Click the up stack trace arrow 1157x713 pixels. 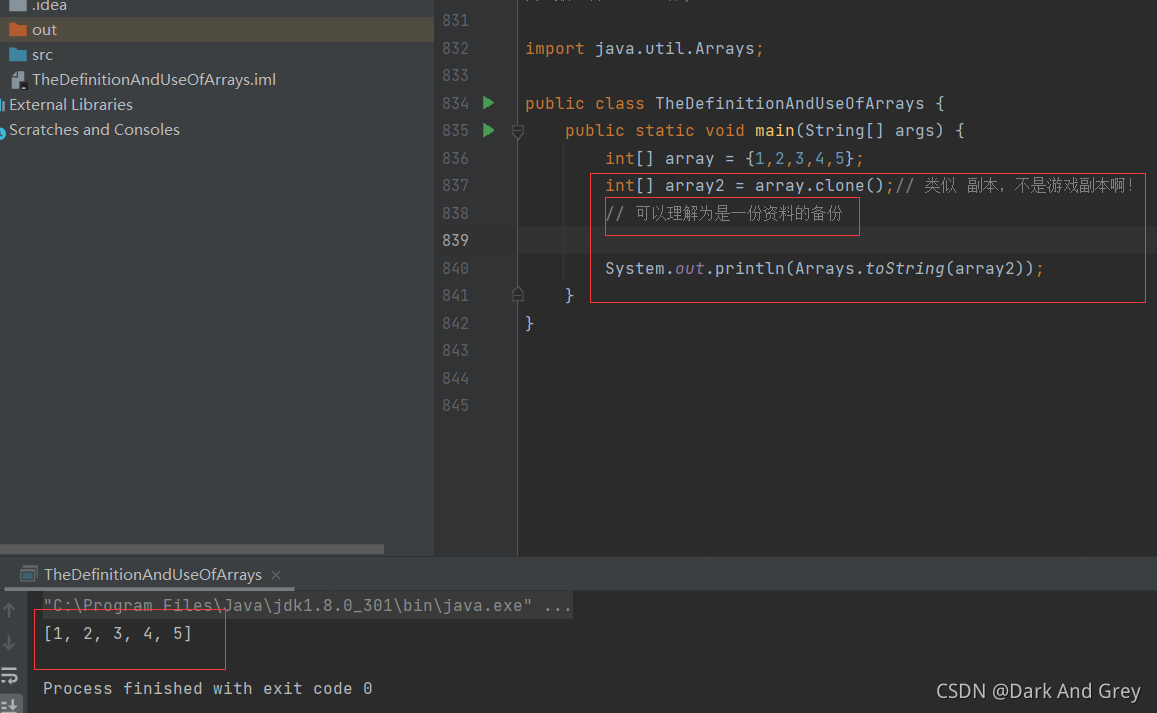click(10, 610)
